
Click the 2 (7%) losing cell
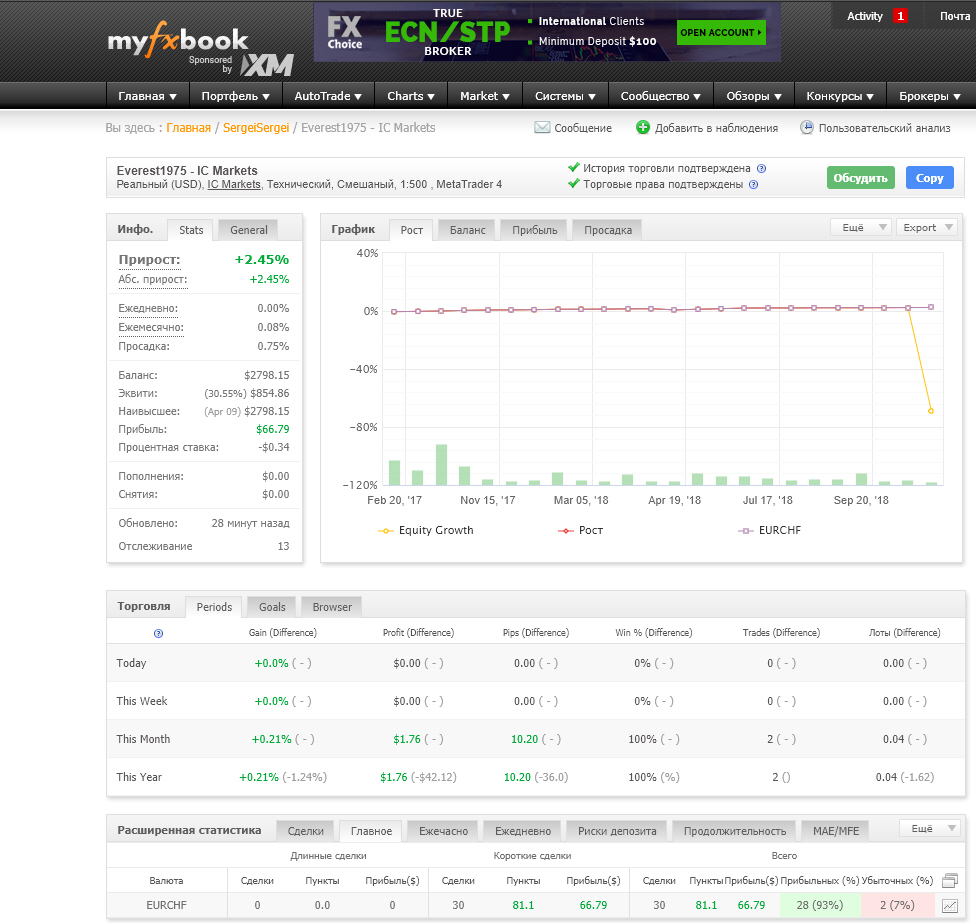pyautogui.click(x=897, y=906)
